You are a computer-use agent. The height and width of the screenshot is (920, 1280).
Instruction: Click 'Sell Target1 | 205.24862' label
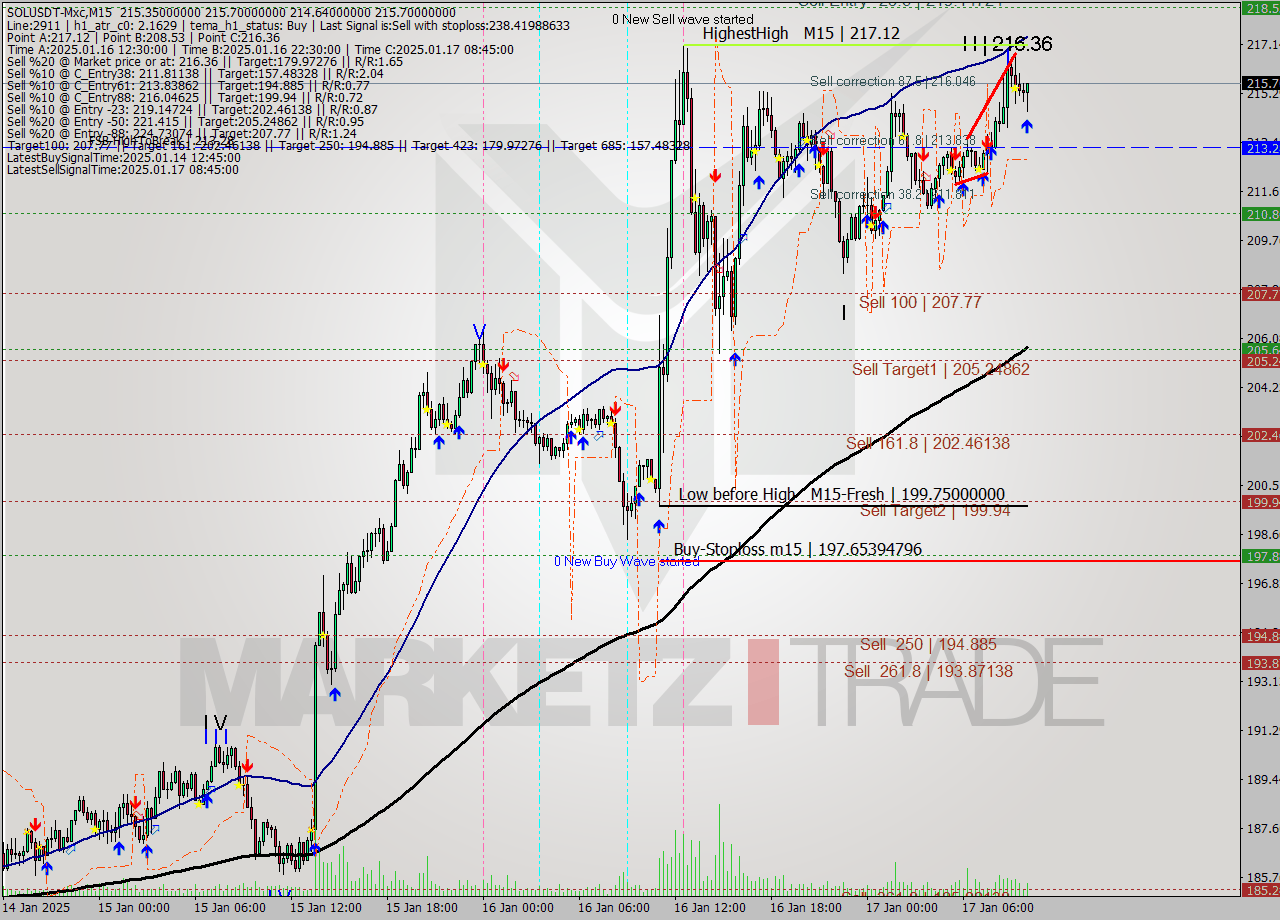tap(940, 369)
